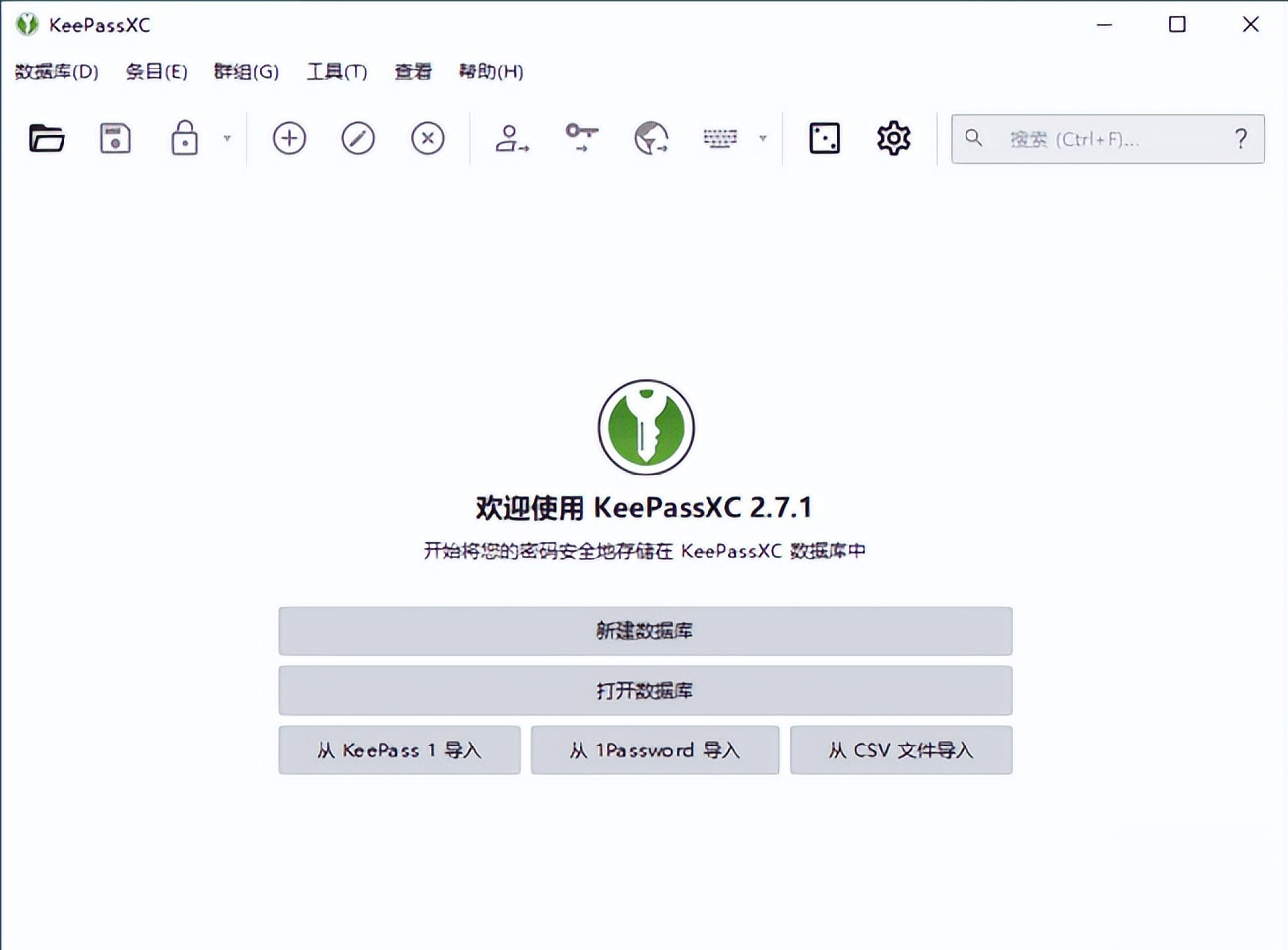This screenshot has height=950, width=1288.
Task: Edit the entry using the pencil circle icon
Action: (358, 138)
